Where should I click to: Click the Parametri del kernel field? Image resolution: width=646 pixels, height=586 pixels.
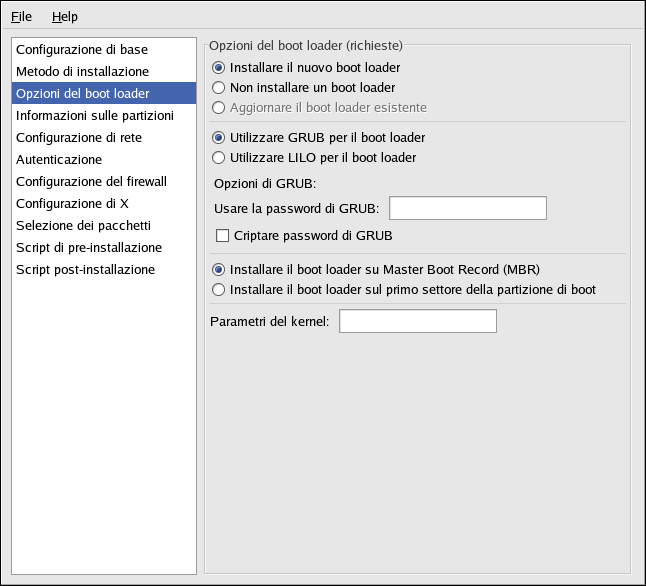tap(418, 321)
